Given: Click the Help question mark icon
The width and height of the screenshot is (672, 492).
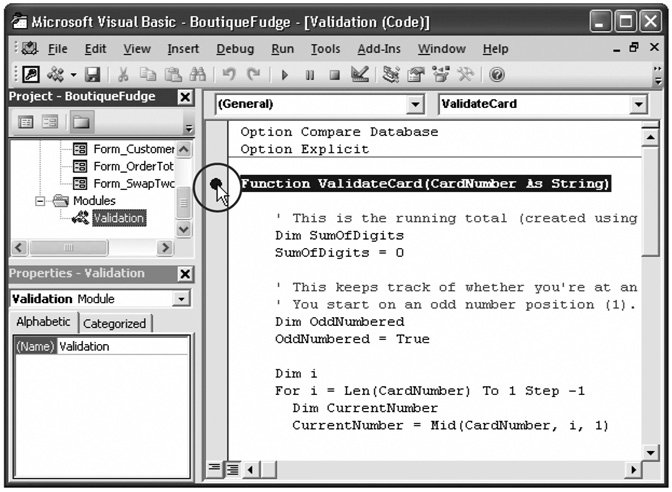Looking at the screenshot, I should pyautogui.click(x=496, y=75).
